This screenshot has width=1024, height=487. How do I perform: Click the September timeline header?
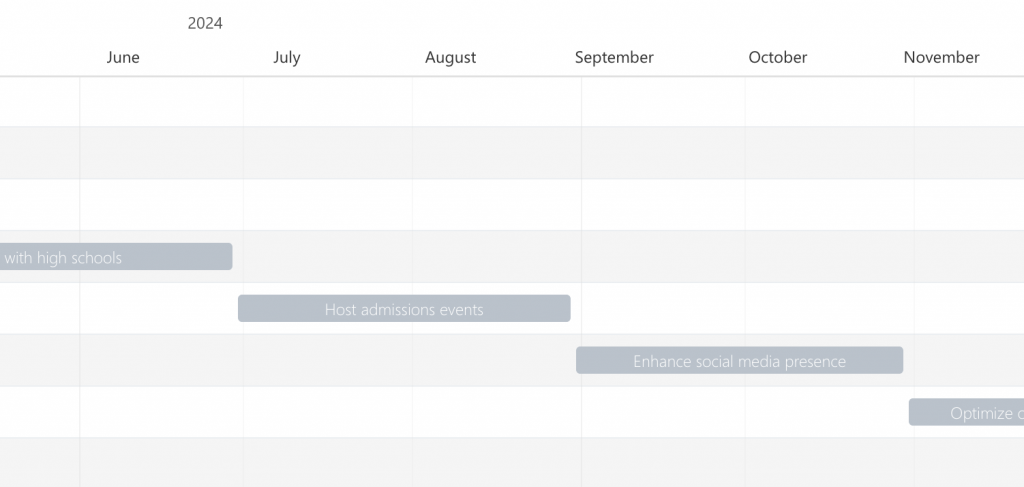pyautogui.click(x=614, y=57)
